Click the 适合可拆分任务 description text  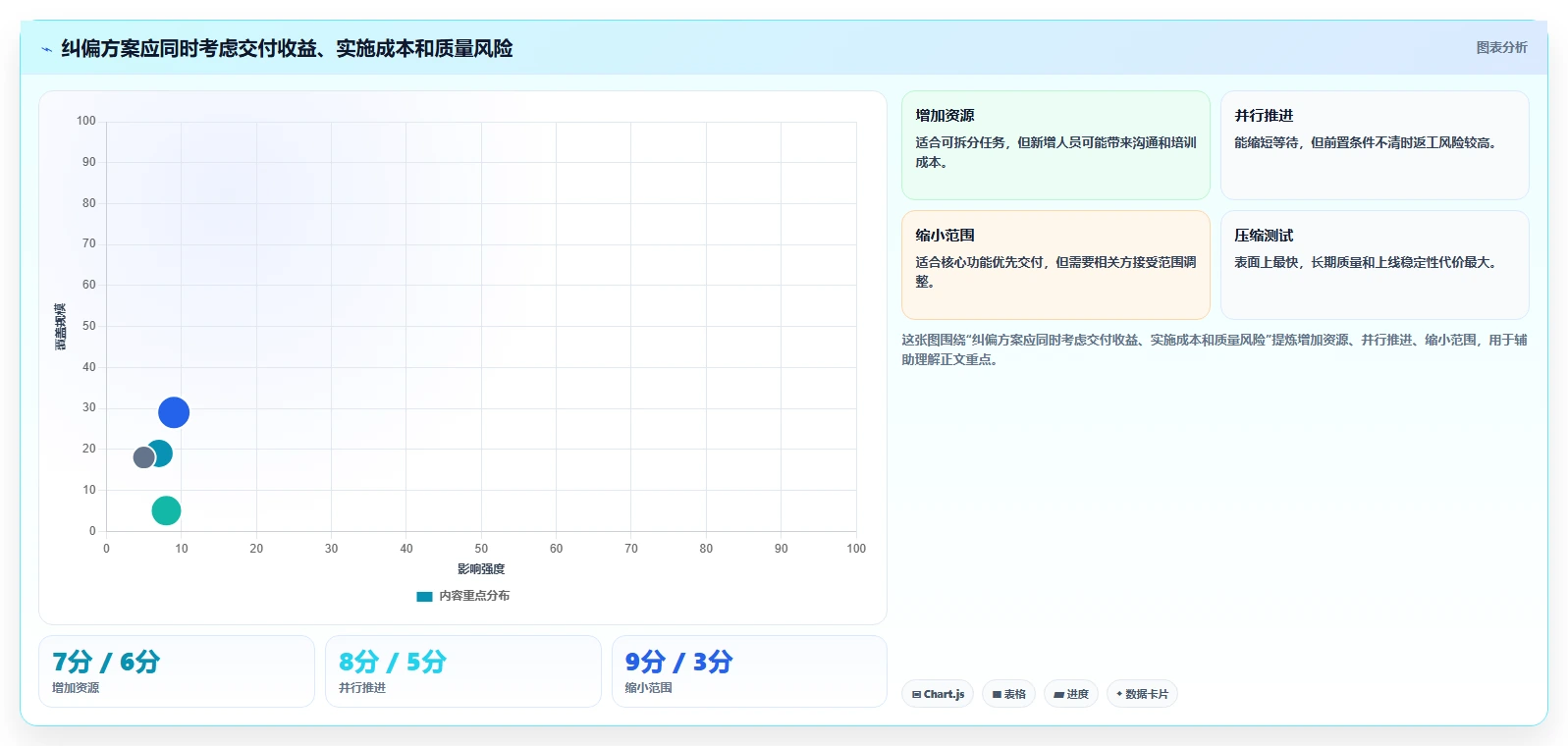[1055, 152]
